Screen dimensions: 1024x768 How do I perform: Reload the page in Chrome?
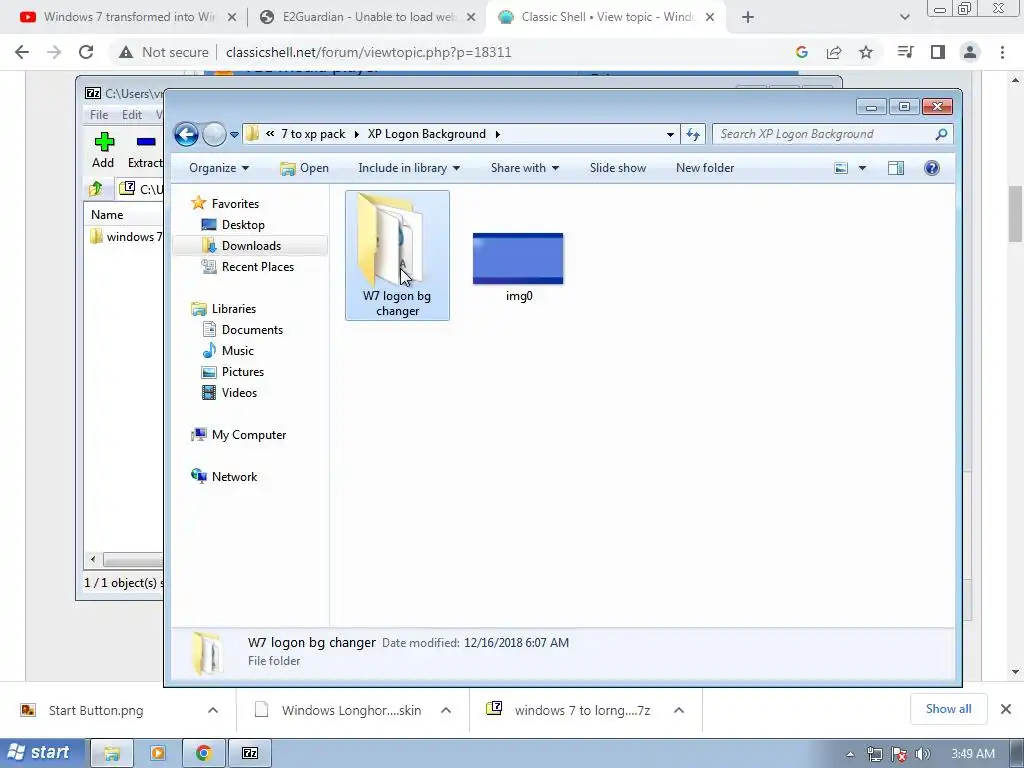86,52
